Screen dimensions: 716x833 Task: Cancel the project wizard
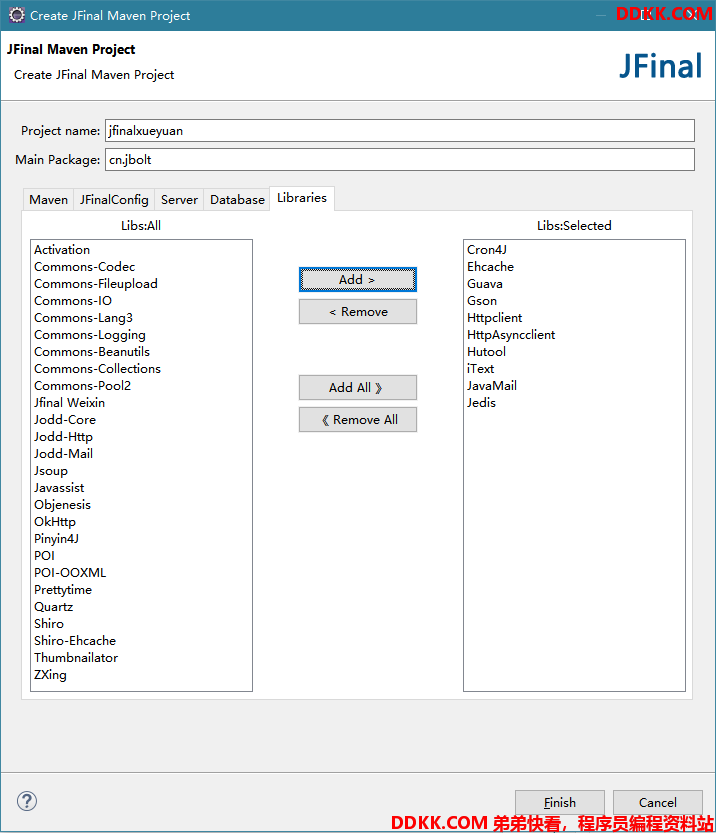click(658, 802)
